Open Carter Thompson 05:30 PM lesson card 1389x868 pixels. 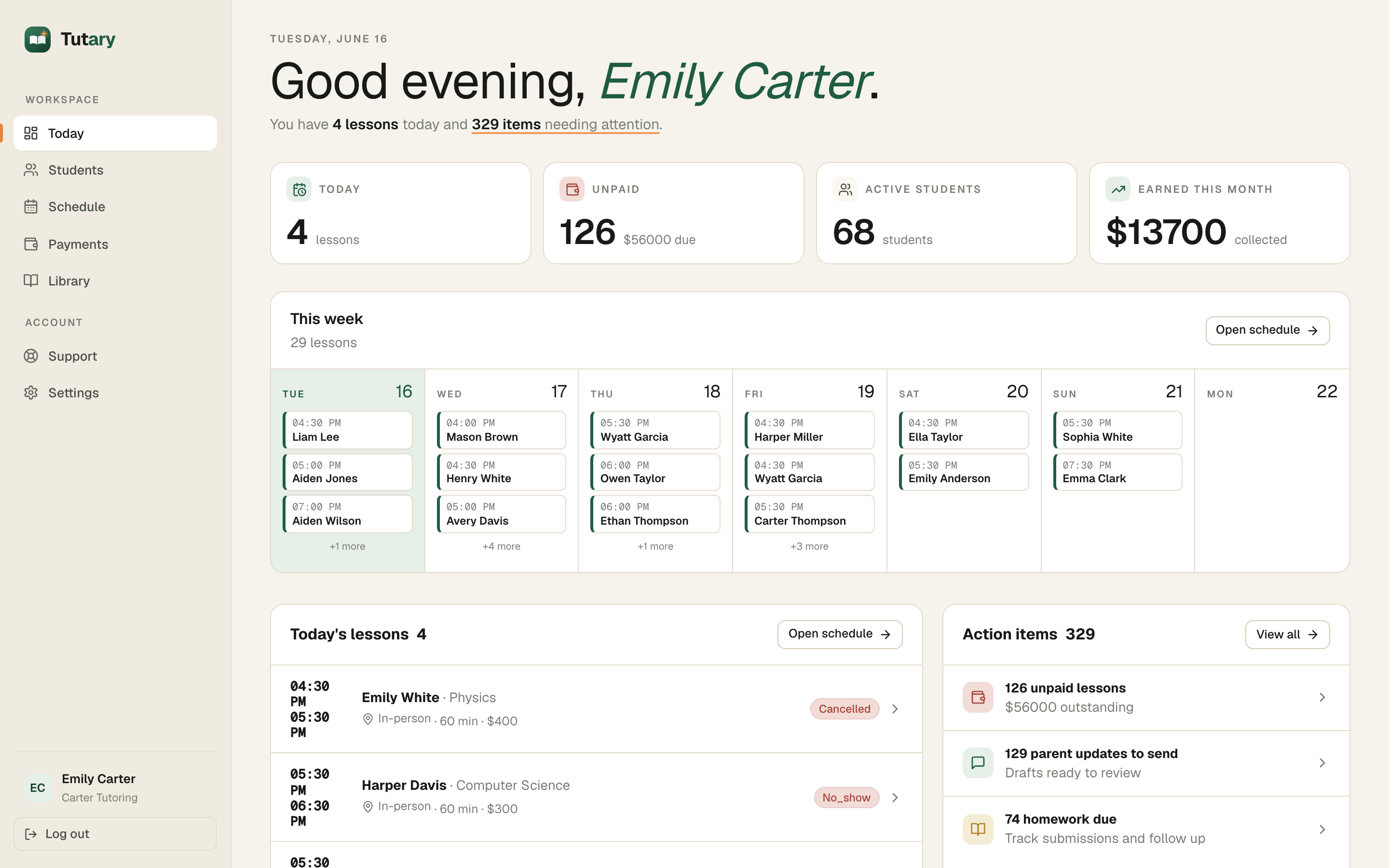809,514
